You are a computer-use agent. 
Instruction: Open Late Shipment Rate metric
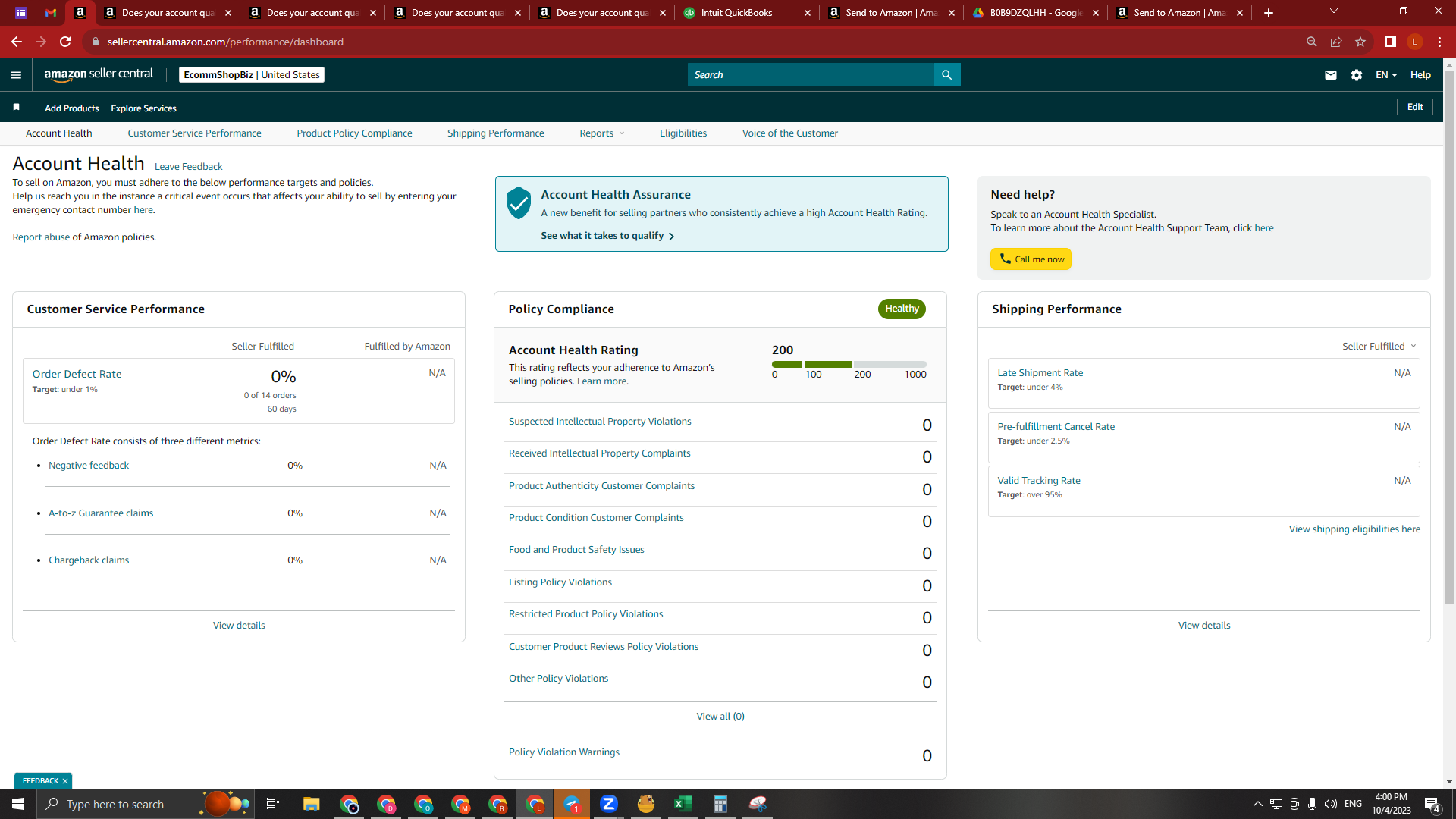tap(1040, 373)
